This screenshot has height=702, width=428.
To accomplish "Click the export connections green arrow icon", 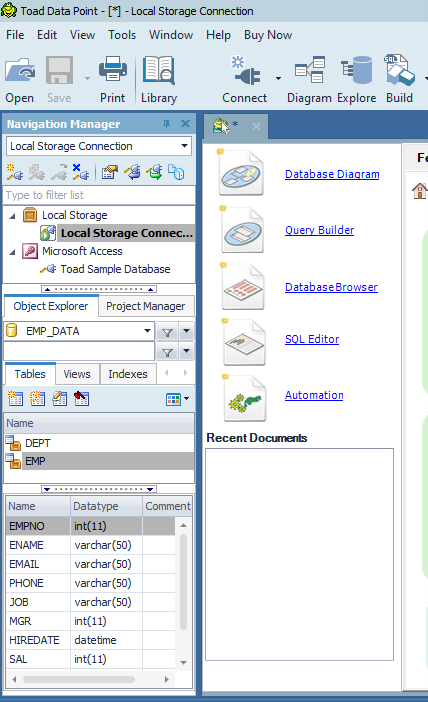I will pos(154,172).
